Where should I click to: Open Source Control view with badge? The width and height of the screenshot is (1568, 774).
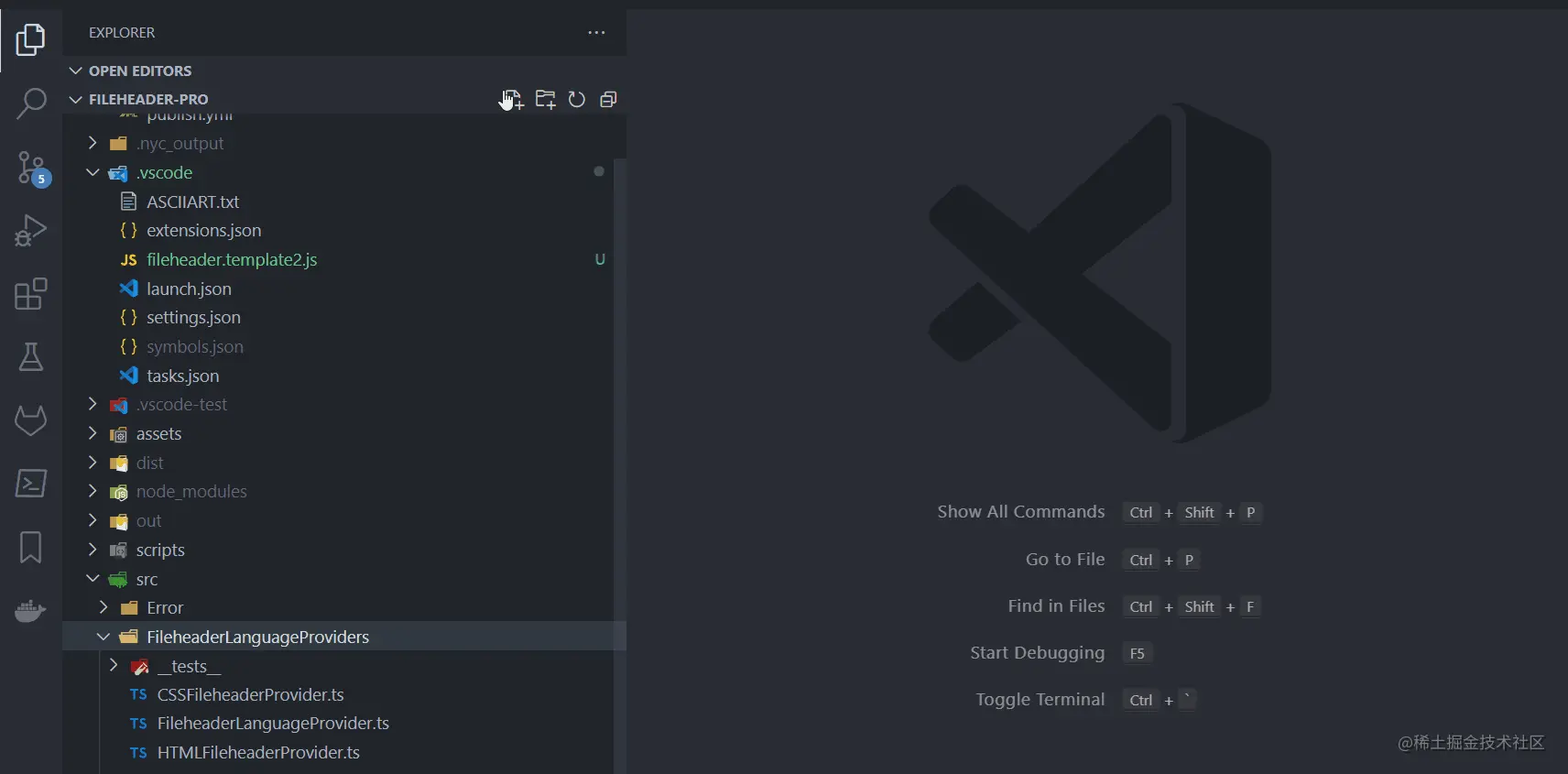coord(31,169)
